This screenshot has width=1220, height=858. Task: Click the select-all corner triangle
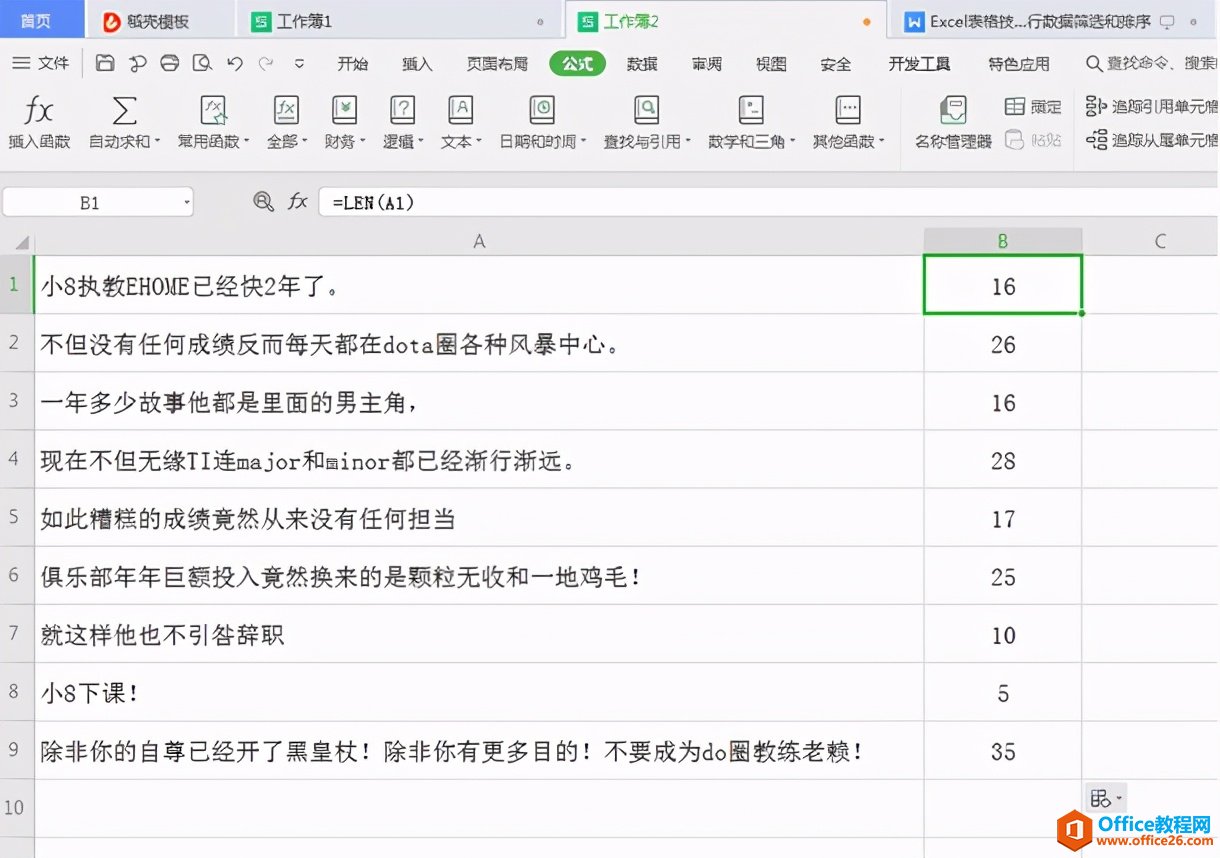click(x=20, y=243)
